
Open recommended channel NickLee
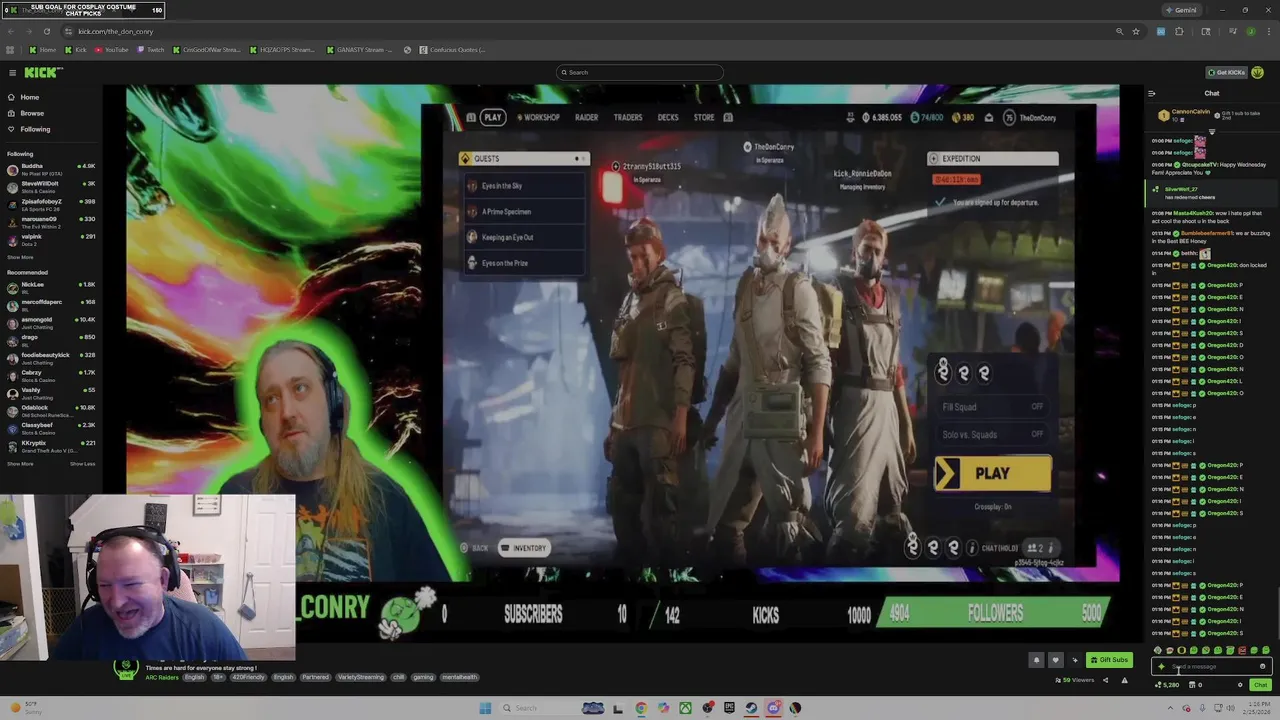50,287
